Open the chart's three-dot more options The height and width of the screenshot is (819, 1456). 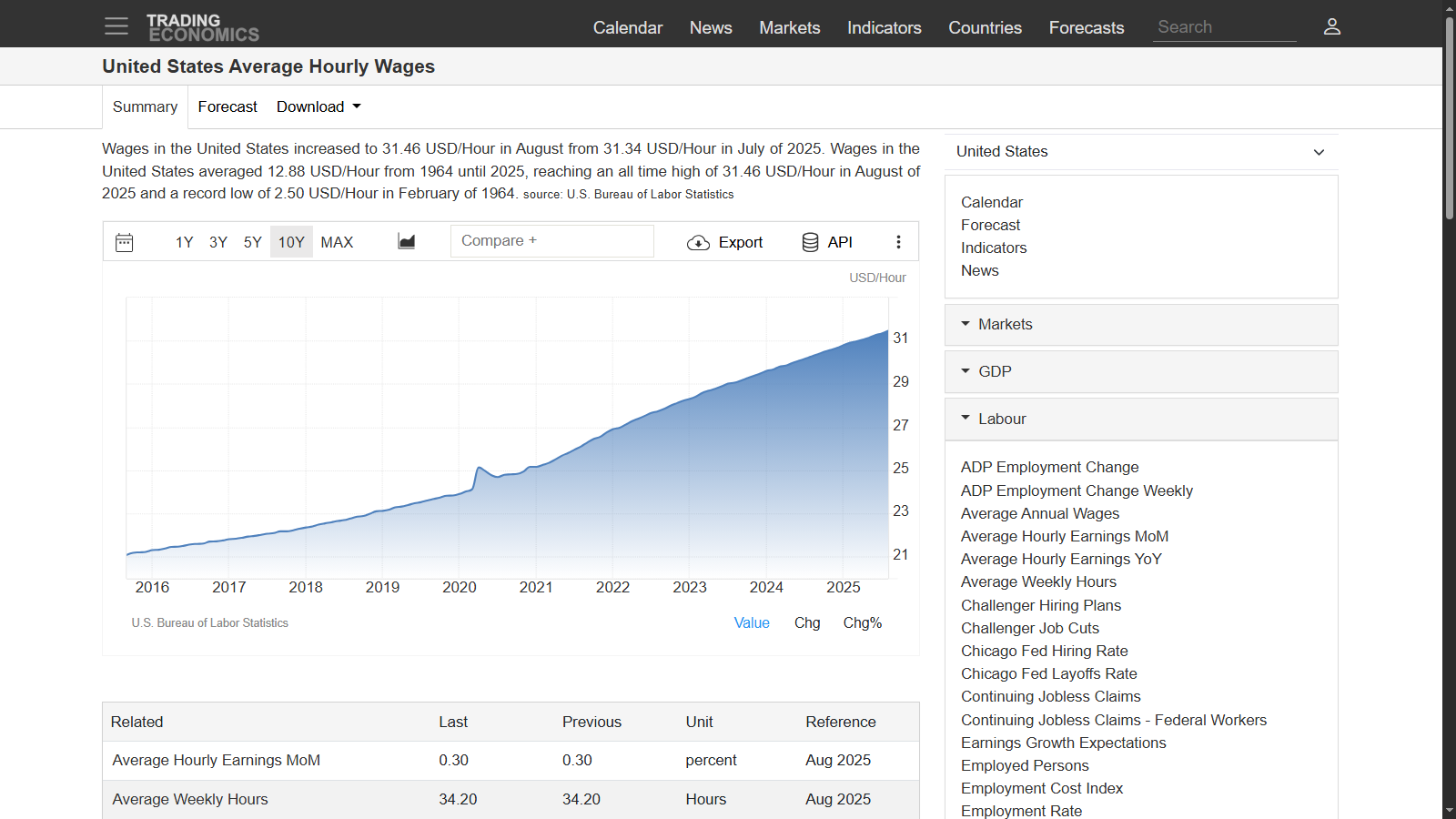pos(898,242)
